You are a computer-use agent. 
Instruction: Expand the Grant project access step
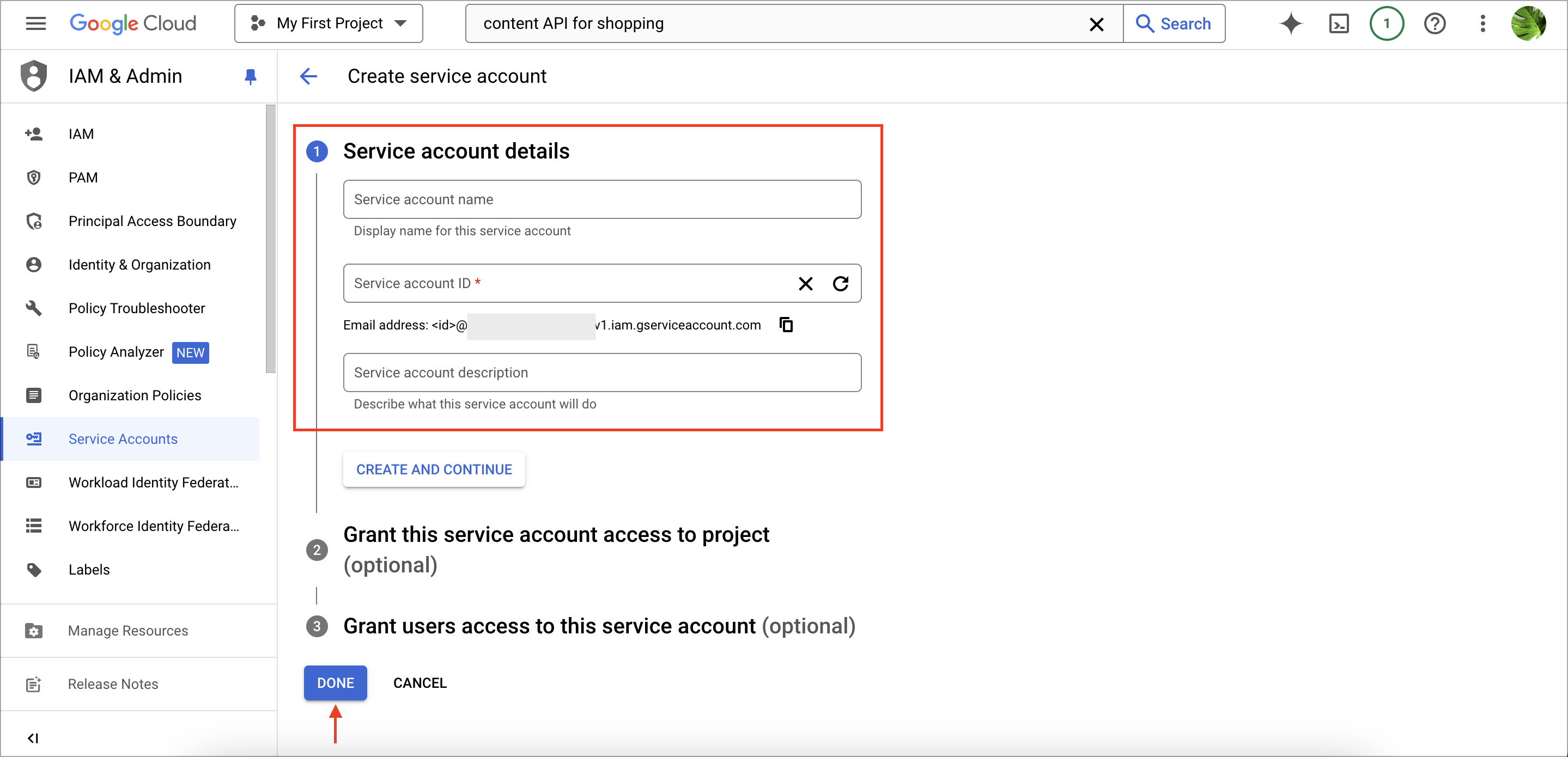556,550
